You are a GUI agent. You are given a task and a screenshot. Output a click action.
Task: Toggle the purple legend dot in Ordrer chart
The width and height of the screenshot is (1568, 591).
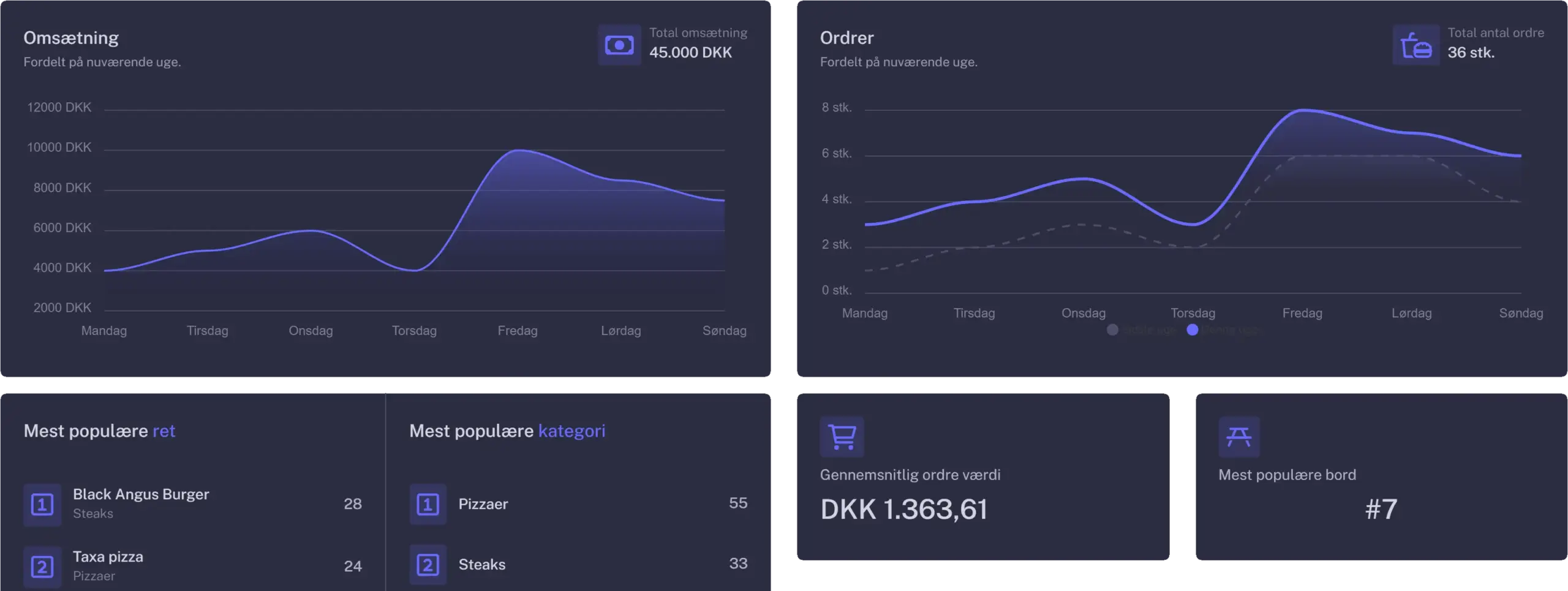pos(1192,329)
